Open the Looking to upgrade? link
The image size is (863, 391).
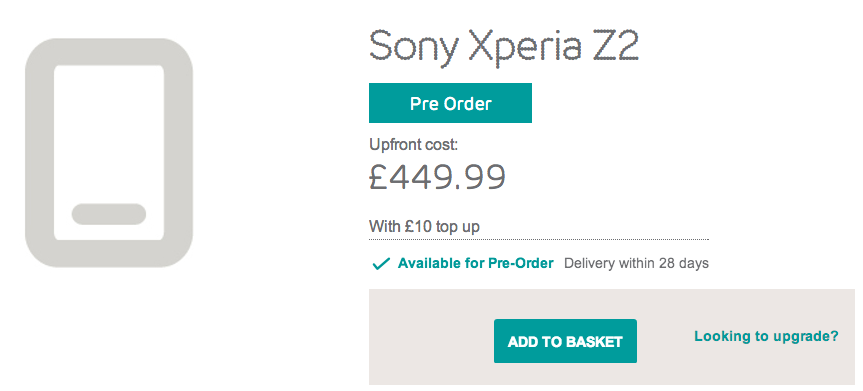(x=766, y=336)
